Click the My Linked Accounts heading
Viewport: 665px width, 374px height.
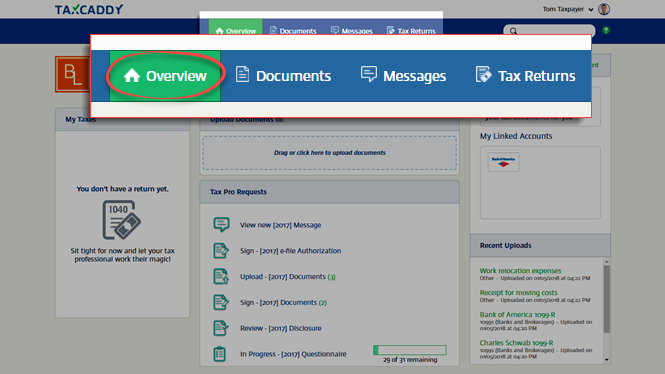tap(516, 136)
